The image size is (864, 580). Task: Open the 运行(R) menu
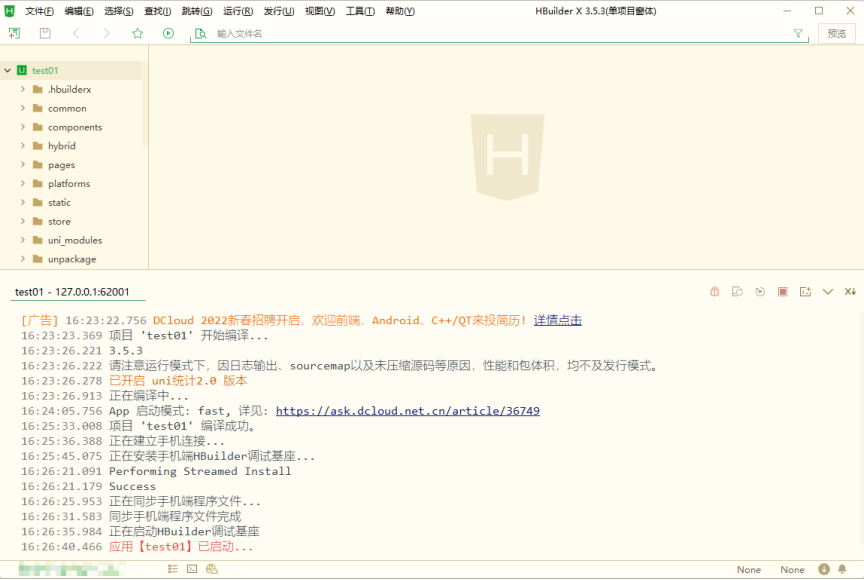click(x=238, y=11)
